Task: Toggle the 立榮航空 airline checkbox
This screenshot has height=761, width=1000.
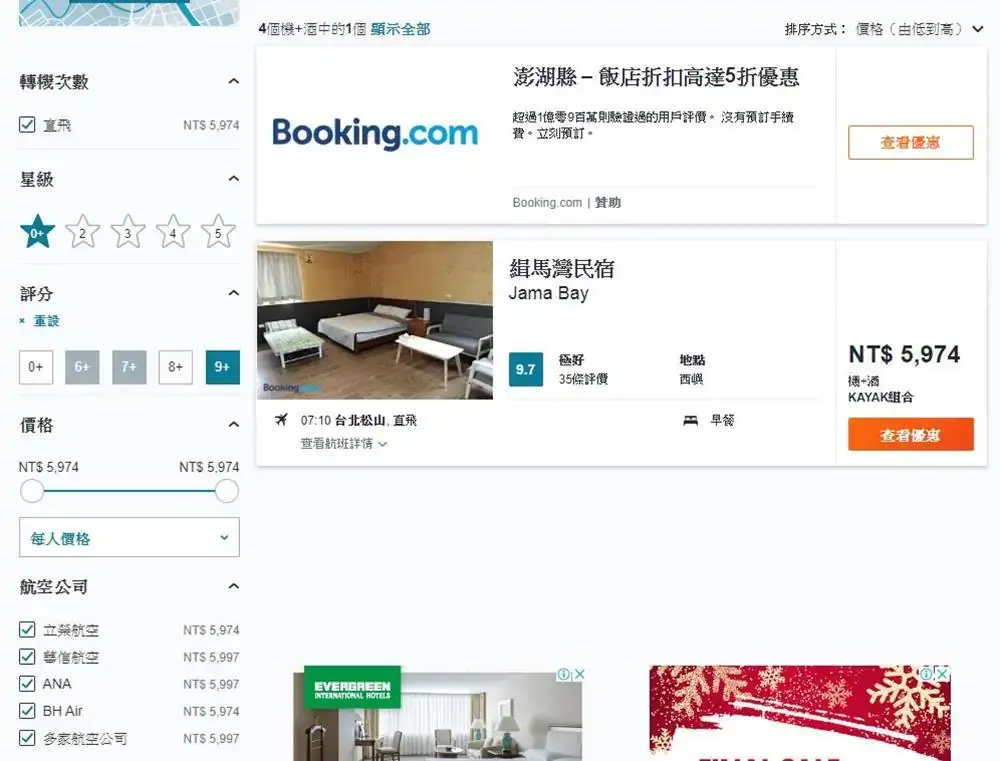Action: pyautogui.click(x=28, y=630)
